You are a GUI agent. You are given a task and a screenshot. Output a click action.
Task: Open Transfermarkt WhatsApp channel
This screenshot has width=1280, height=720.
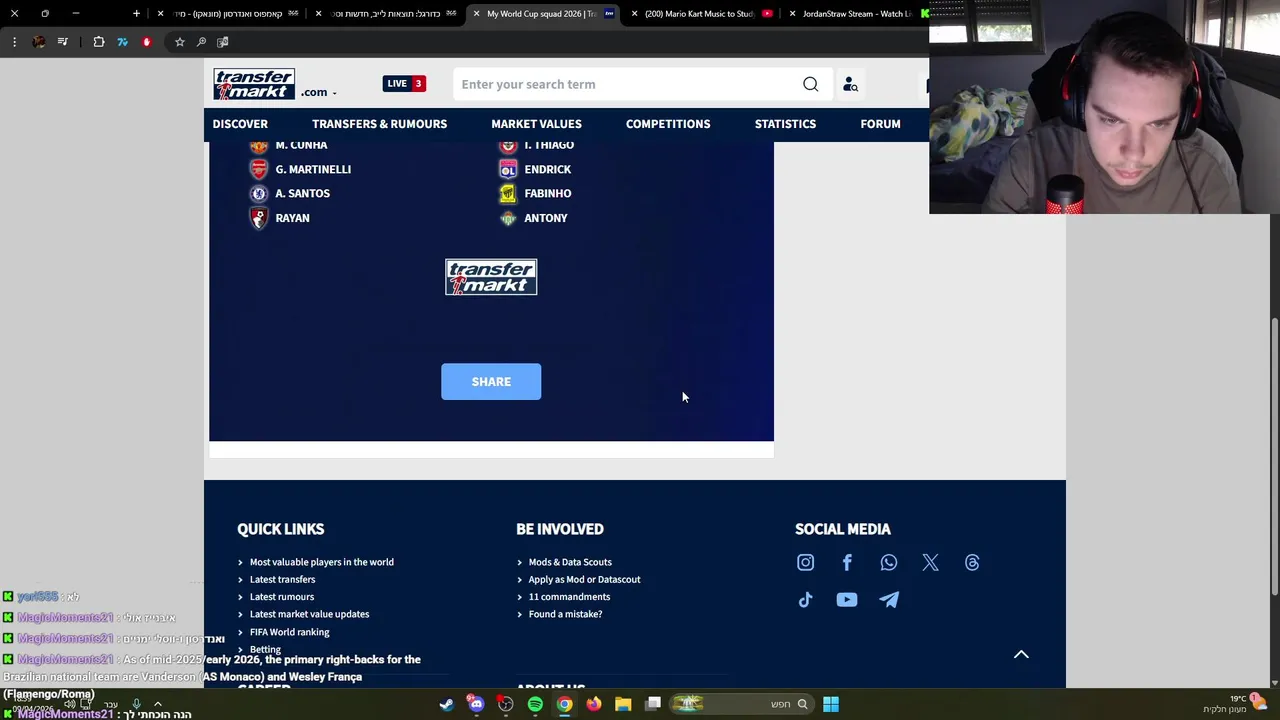[x=889, y=563]
